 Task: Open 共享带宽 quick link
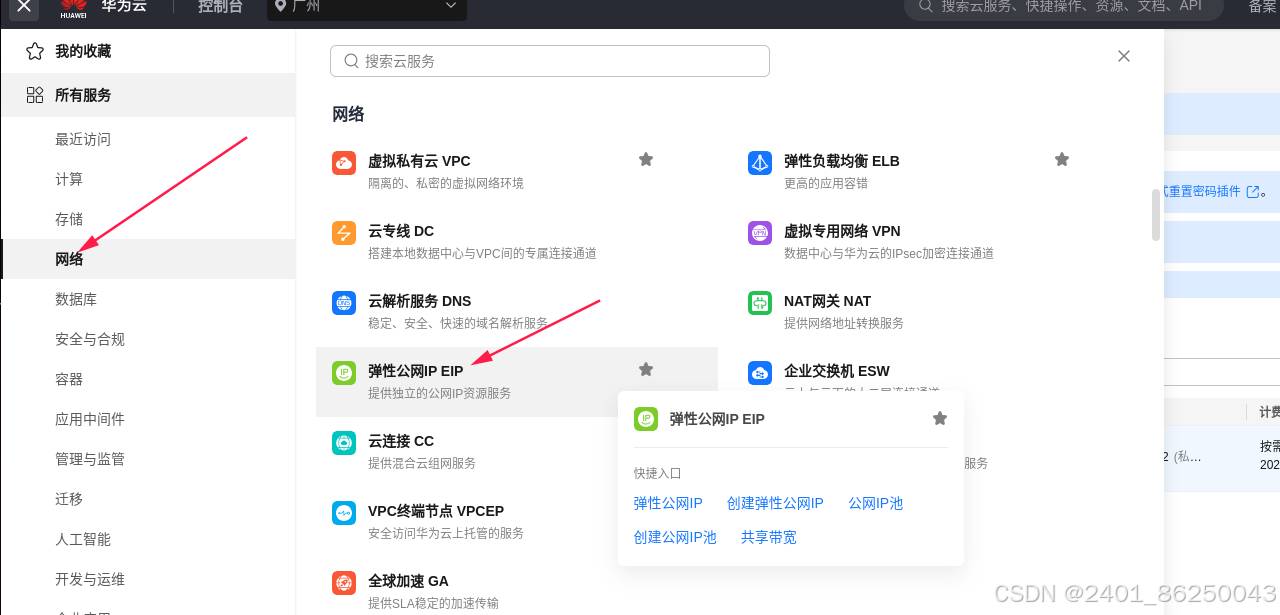point(769,537)
